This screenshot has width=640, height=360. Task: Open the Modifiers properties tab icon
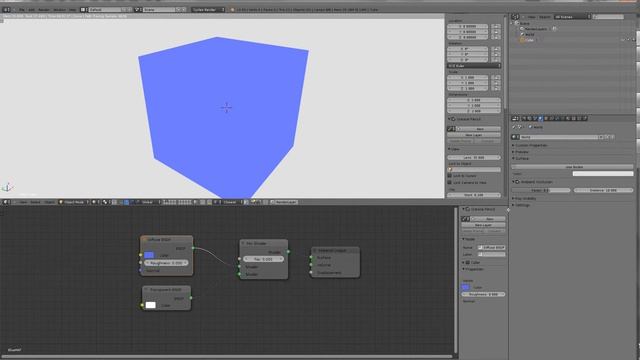pos(557,118)
